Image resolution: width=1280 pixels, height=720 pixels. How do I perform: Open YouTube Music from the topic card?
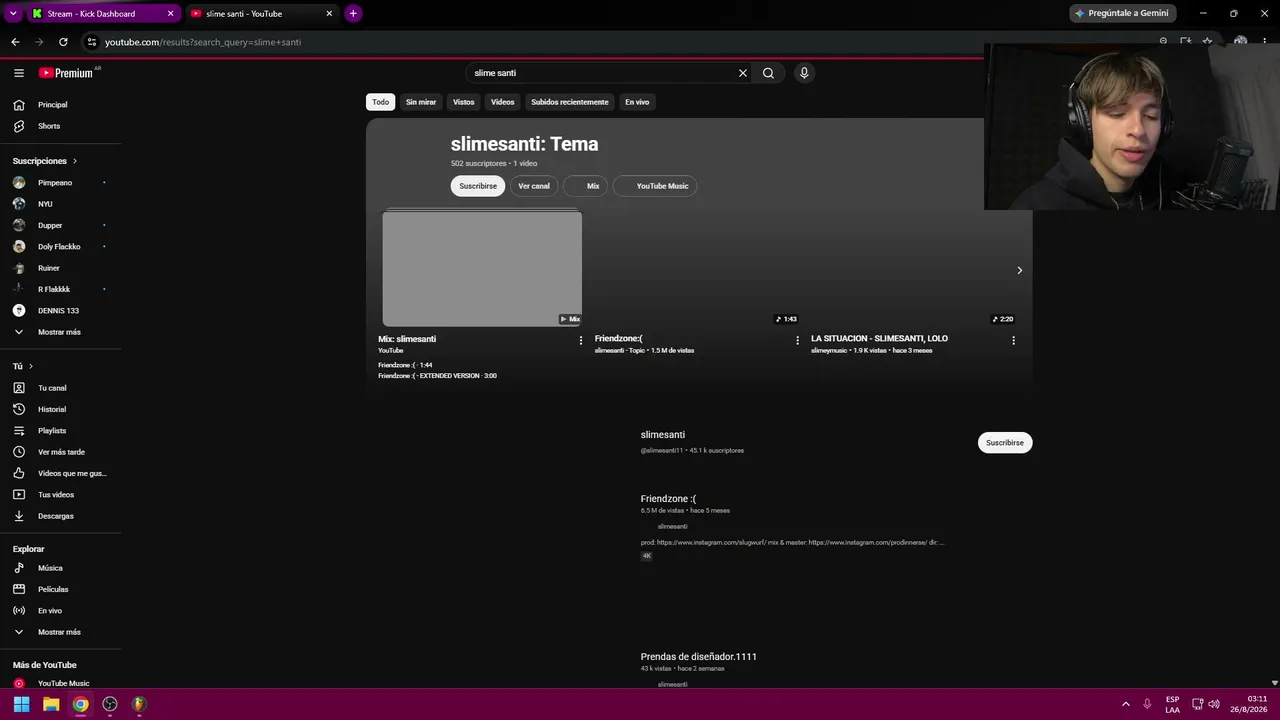tap(655, 186)
